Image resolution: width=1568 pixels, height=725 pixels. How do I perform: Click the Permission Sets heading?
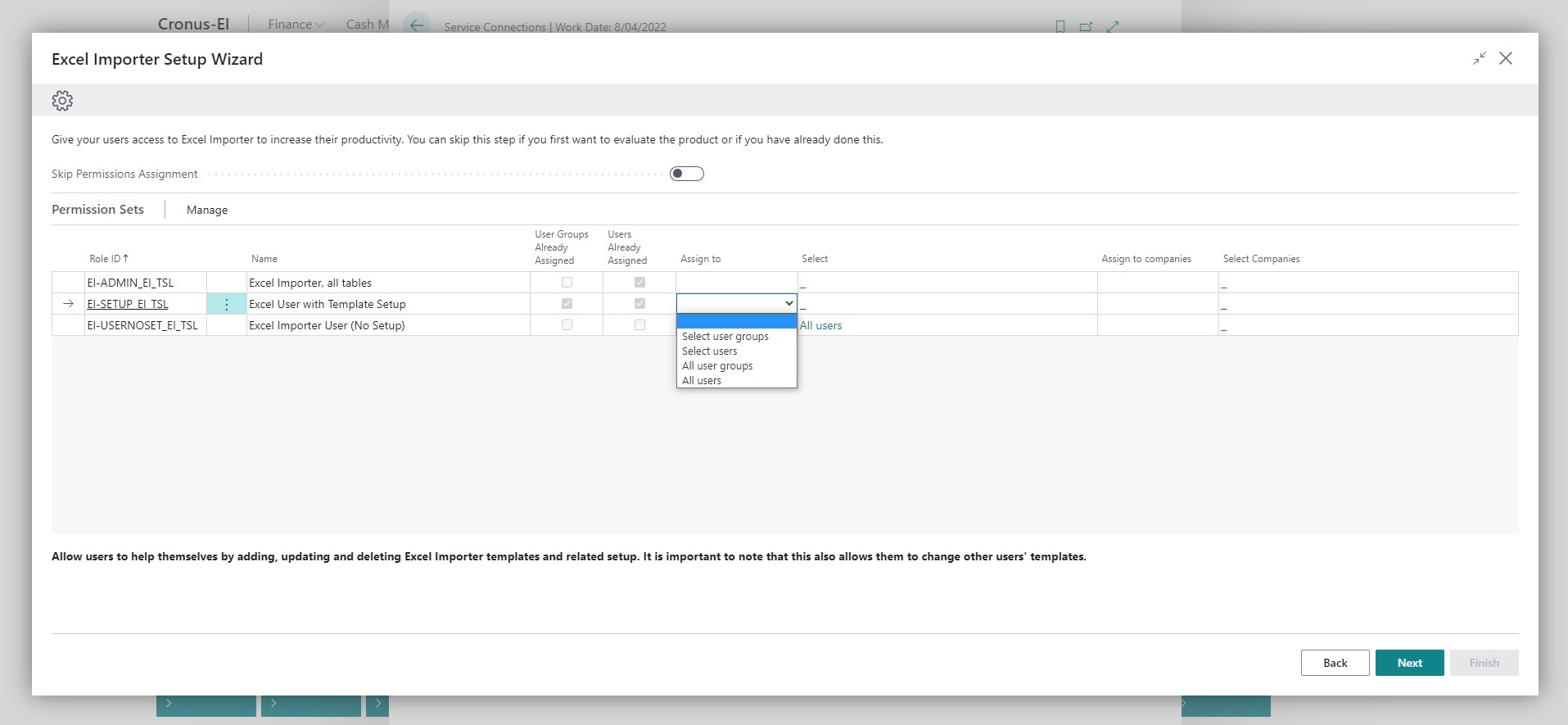click(97, 210)
